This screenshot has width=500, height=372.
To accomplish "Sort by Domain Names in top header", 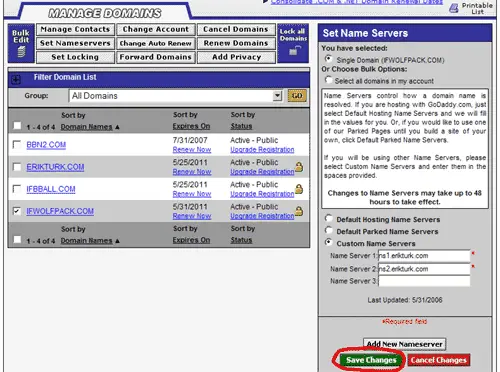I will 87,127.
